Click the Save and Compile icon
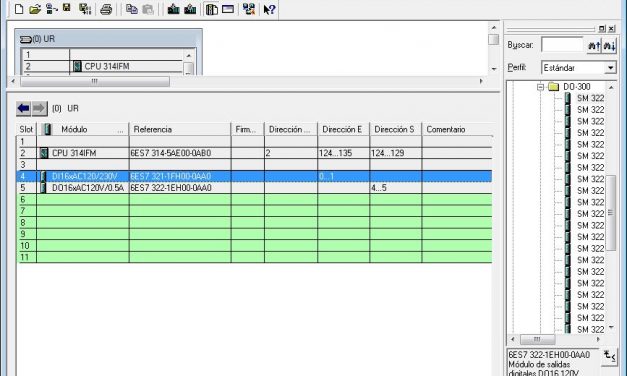 (x=85, y=9)
